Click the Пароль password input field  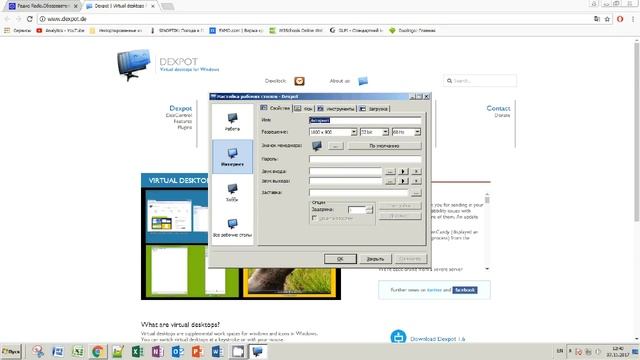pyautogui.click(x=365, y=159)
